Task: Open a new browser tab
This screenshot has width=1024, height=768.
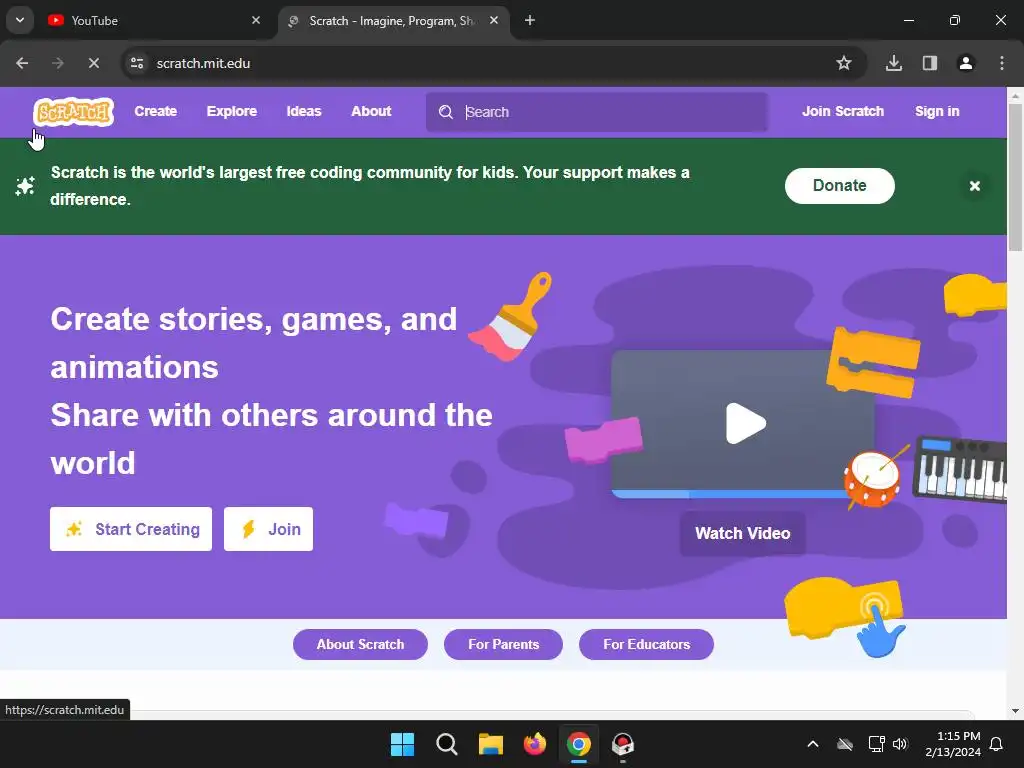Action: (530, 21)
